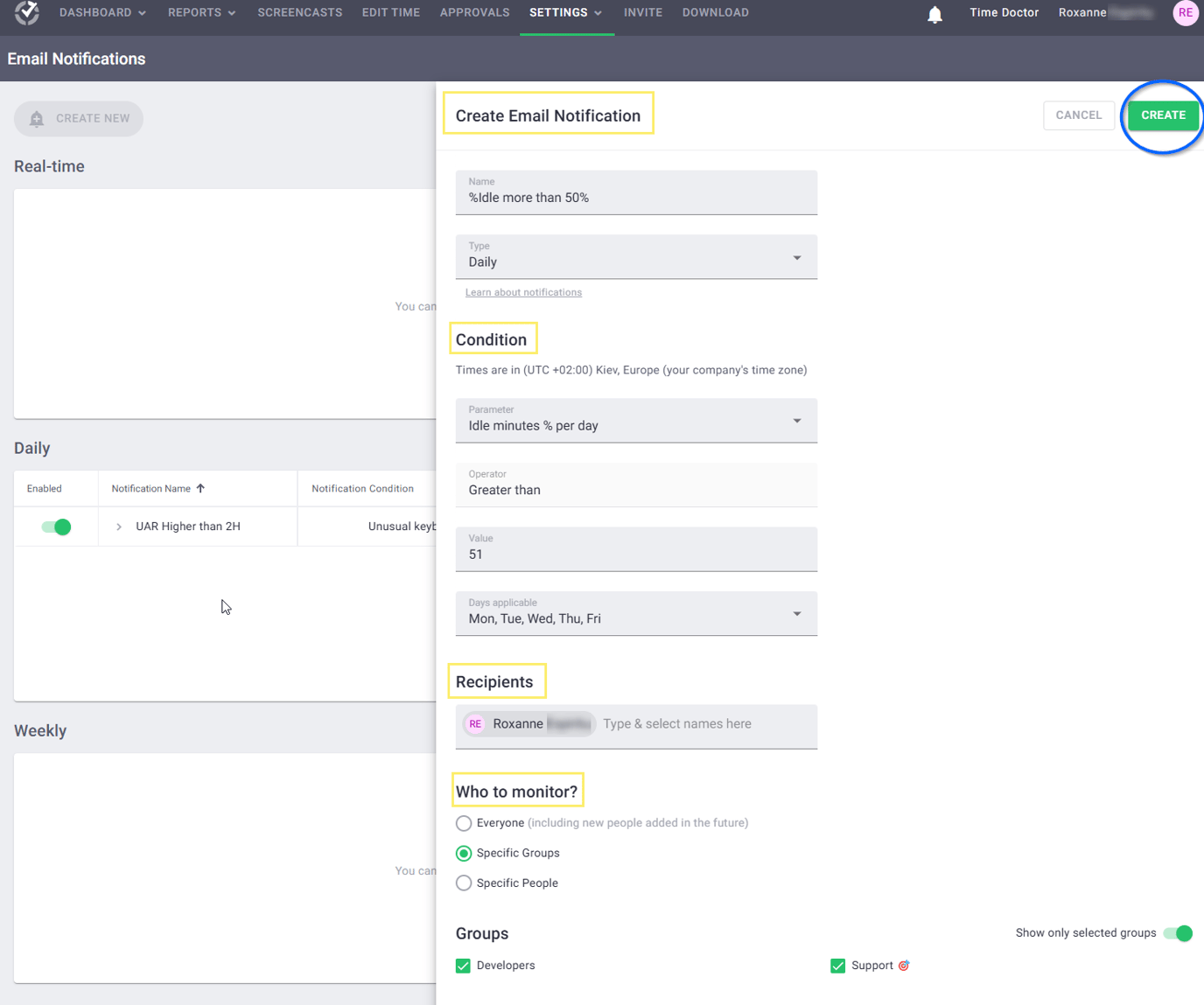Select the Everyone monitoring option
Screen dimensions: 1204x1005
click(x=464, y=823)
